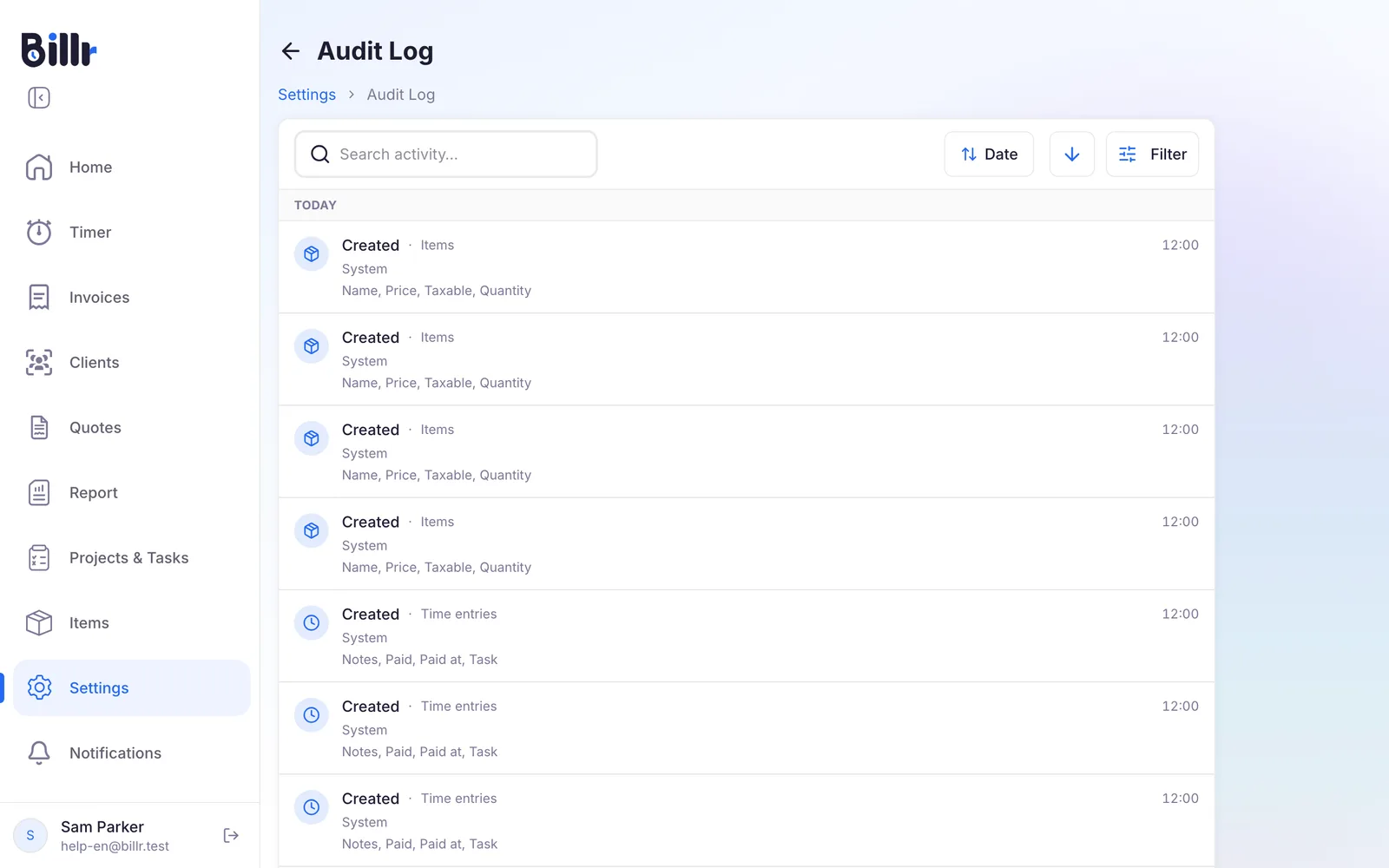Click the third Created Items log row

tap(747, 451)
